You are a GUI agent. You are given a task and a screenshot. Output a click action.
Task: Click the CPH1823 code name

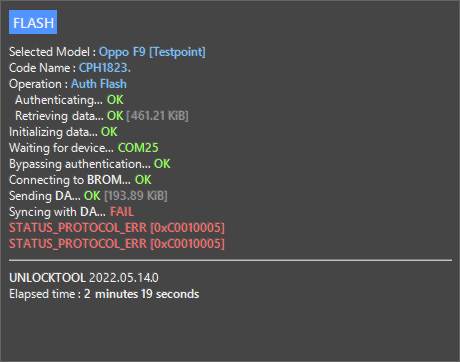(x=105, y=68)
